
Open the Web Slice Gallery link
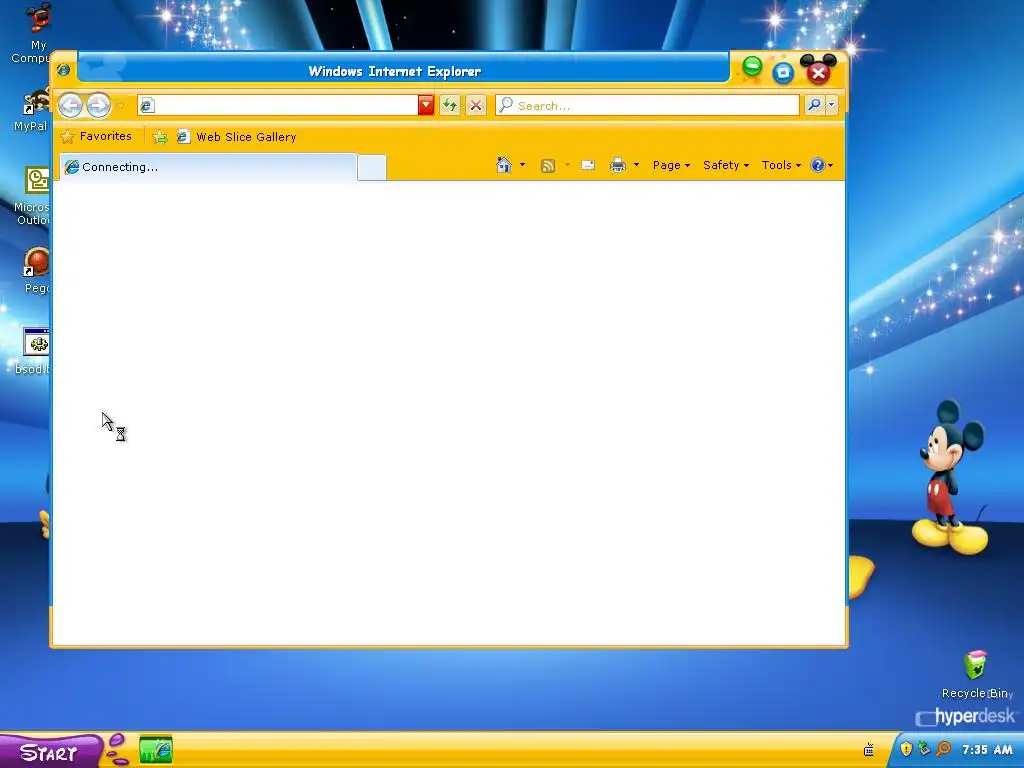point(236,136)
